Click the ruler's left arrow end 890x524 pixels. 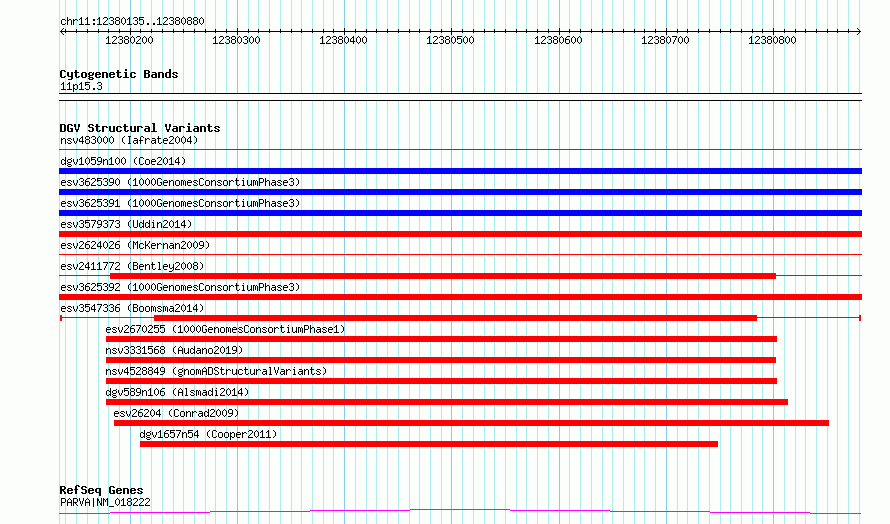62,32
